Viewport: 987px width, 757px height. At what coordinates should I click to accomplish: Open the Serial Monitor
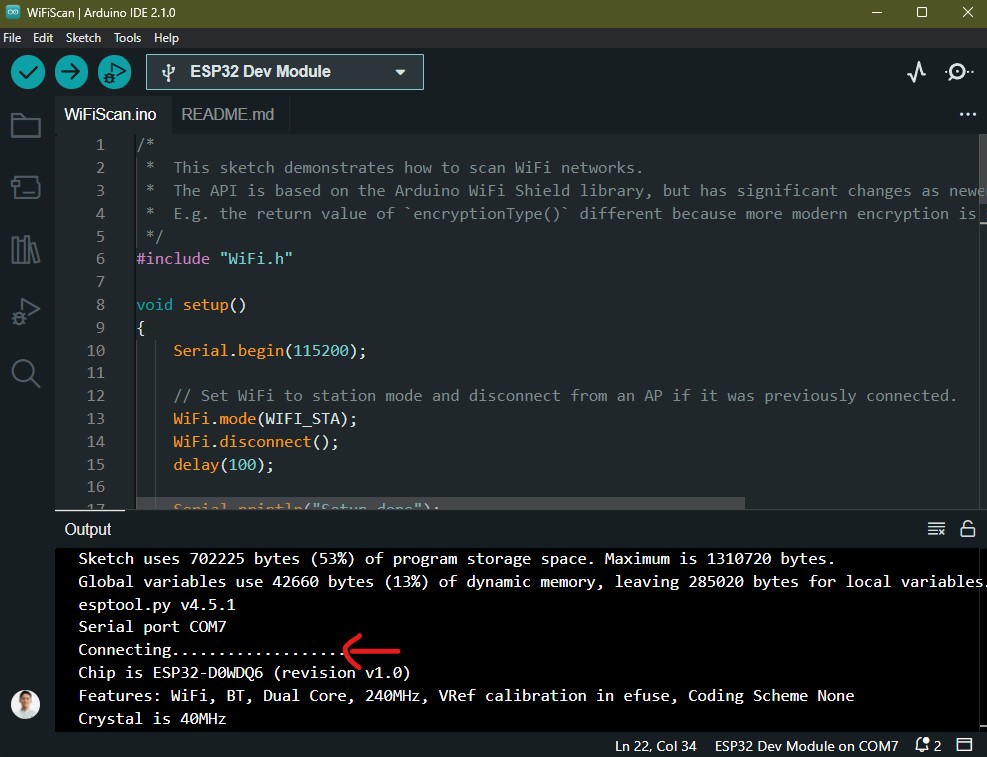point(958,72)
